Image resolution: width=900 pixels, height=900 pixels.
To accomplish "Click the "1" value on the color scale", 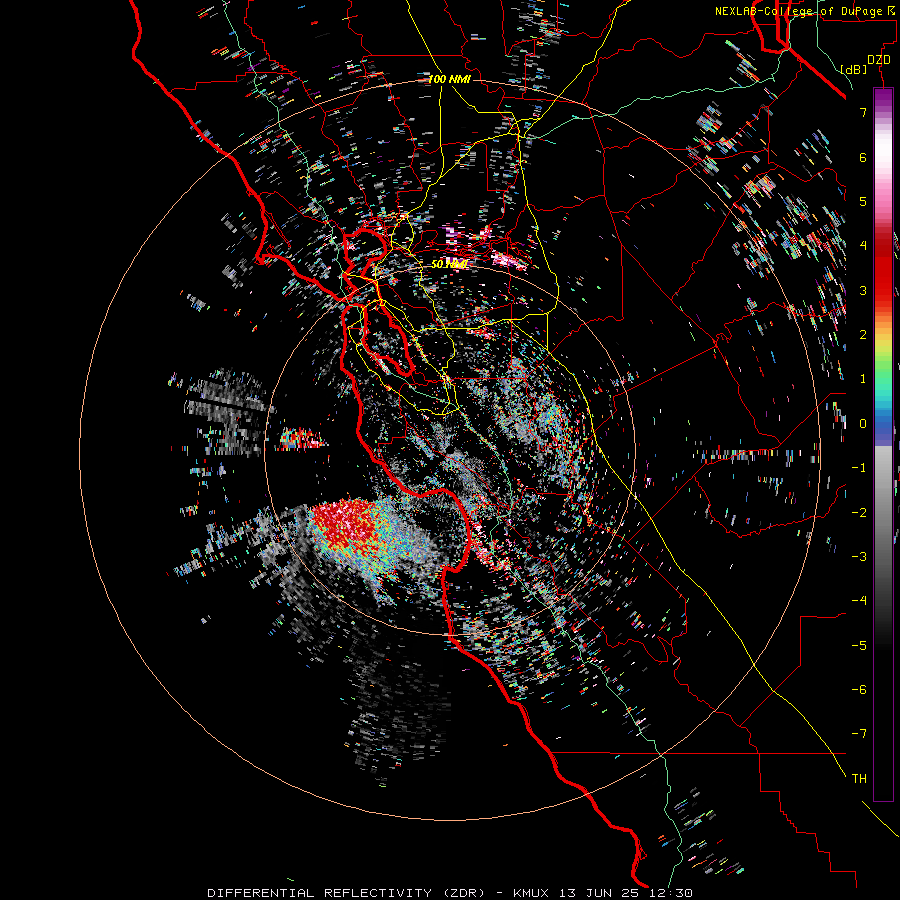I will pos(863,379).
